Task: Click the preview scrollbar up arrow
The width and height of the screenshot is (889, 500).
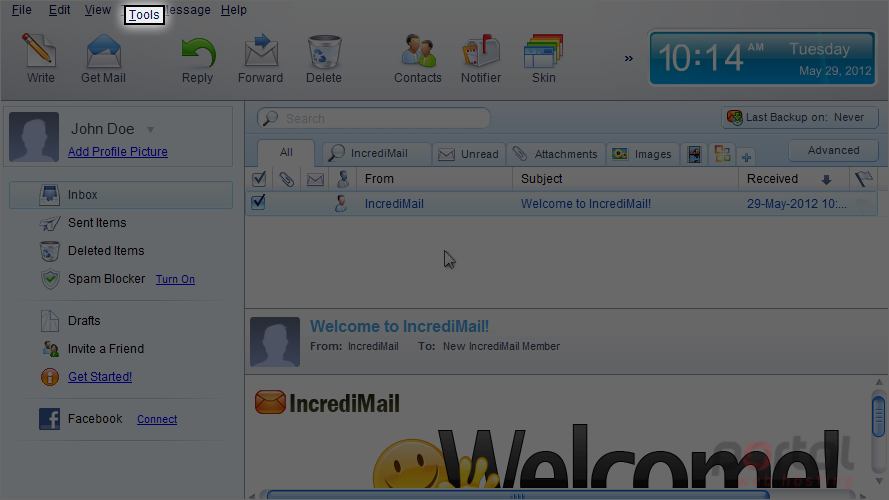Action: [879, 382]
